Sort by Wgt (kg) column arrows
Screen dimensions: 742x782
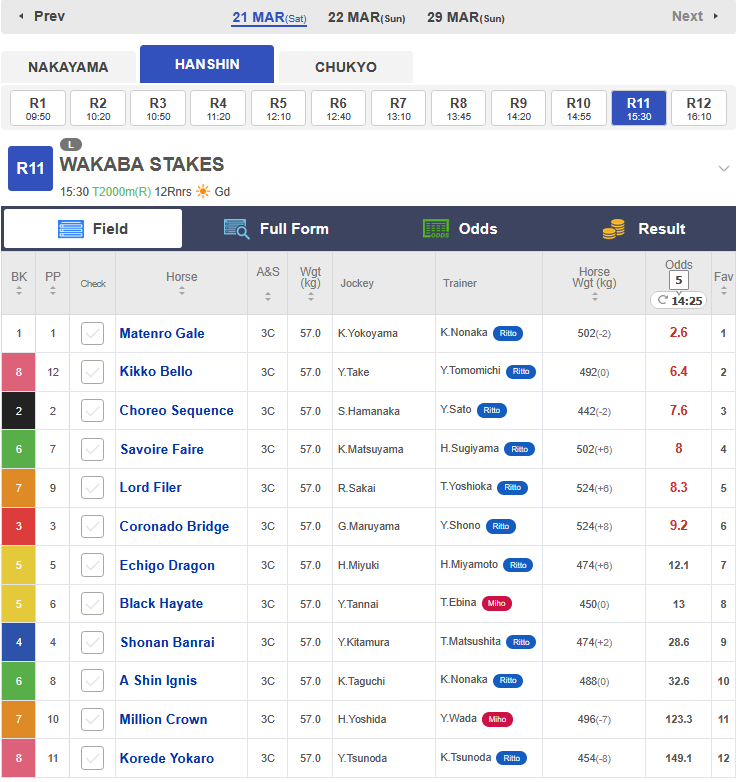311,297
